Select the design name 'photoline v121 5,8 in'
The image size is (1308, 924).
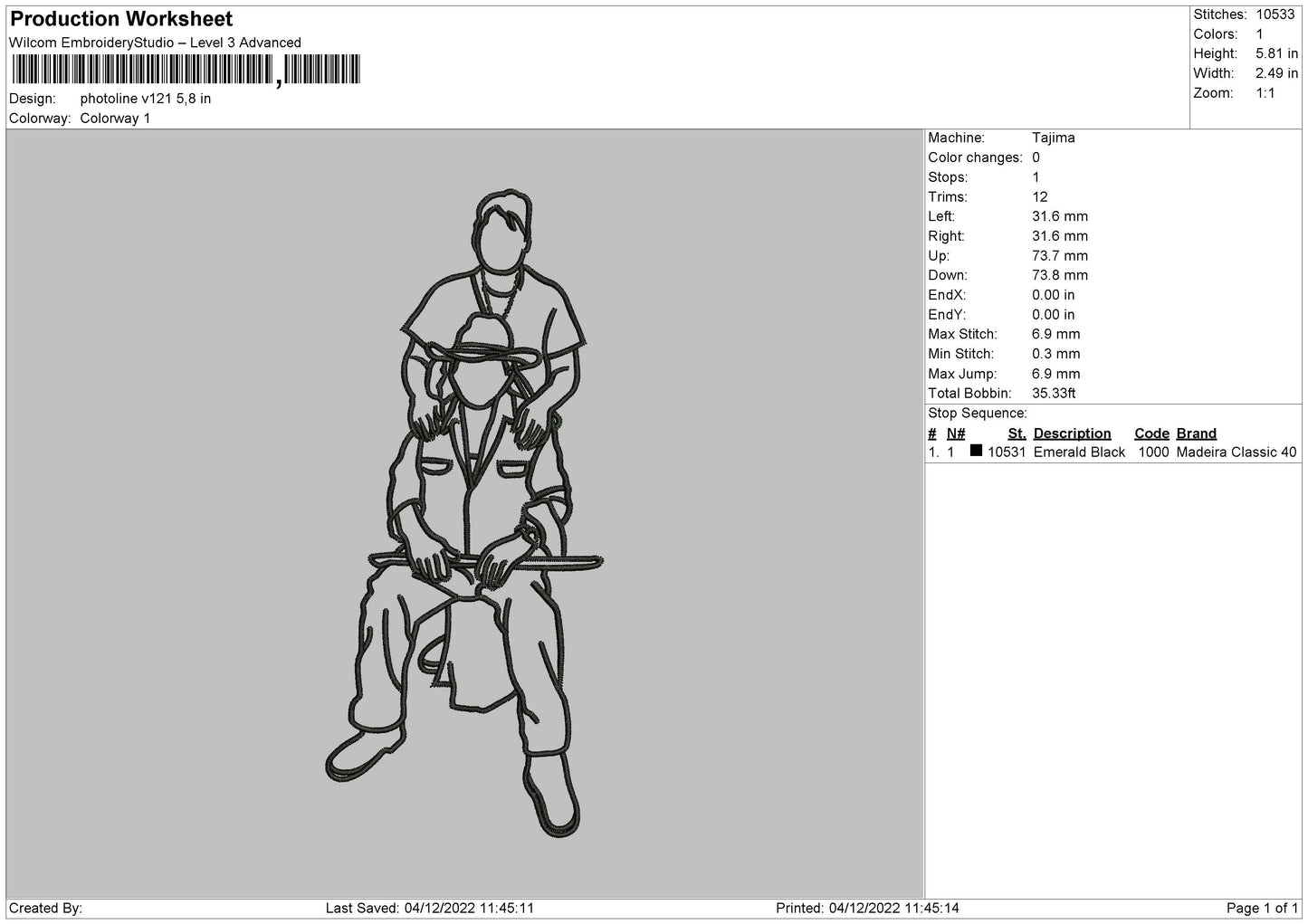pos(146,99)
